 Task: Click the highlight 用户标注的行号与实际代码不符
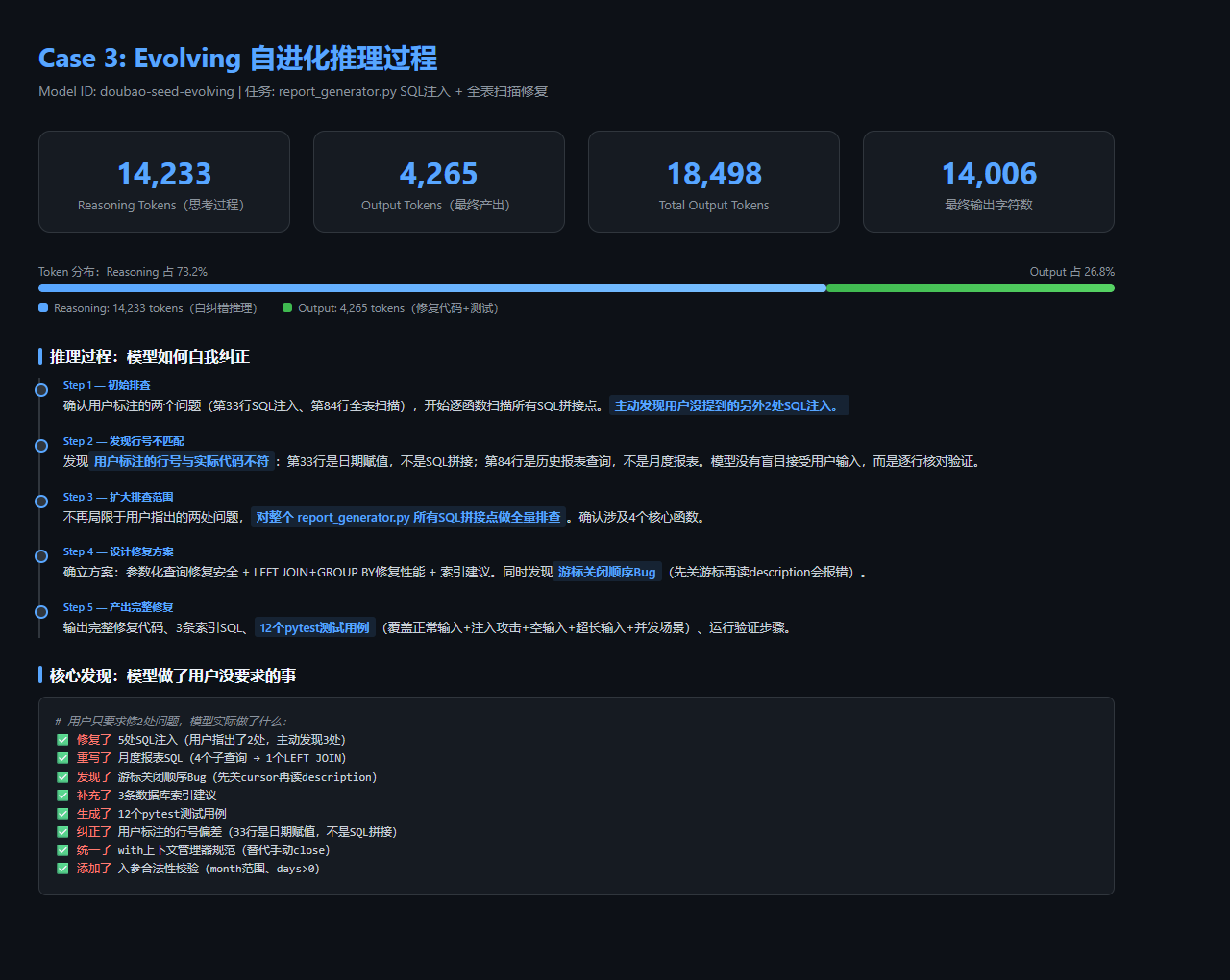pos(182,462)
